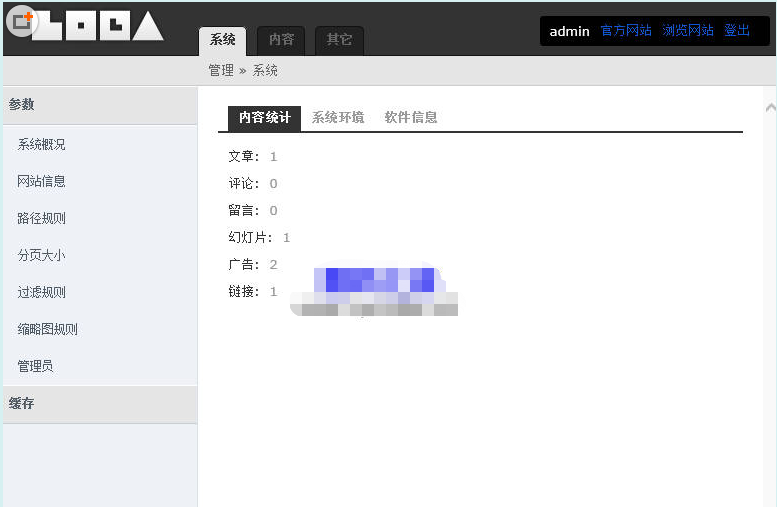
Task: Click the 浏览网站 link
Action: (x=688, y=31)
